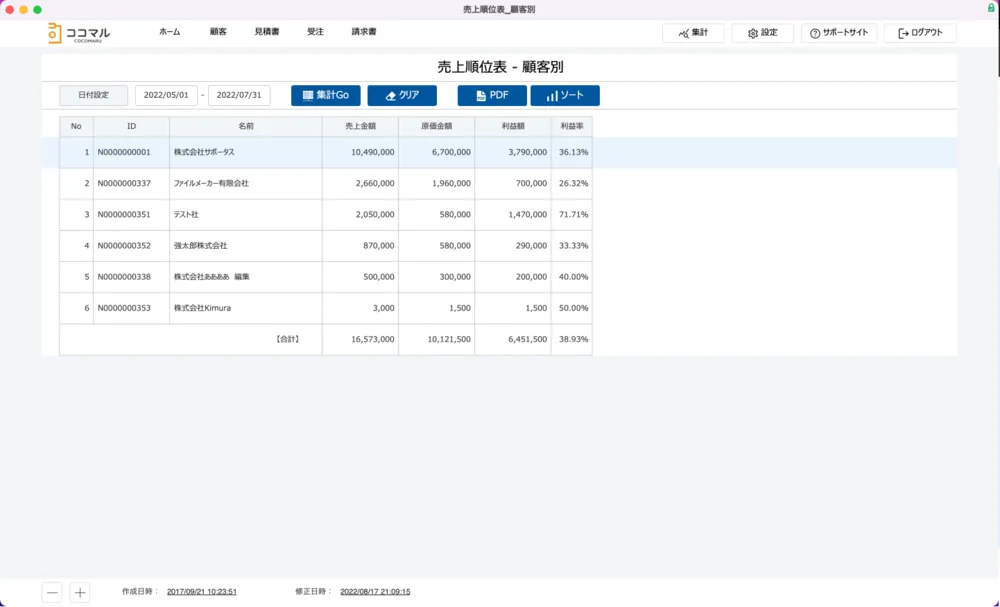Screen dimensions: 1000x607
Task: Zoom in with the plus button
Action: [80, 592]
